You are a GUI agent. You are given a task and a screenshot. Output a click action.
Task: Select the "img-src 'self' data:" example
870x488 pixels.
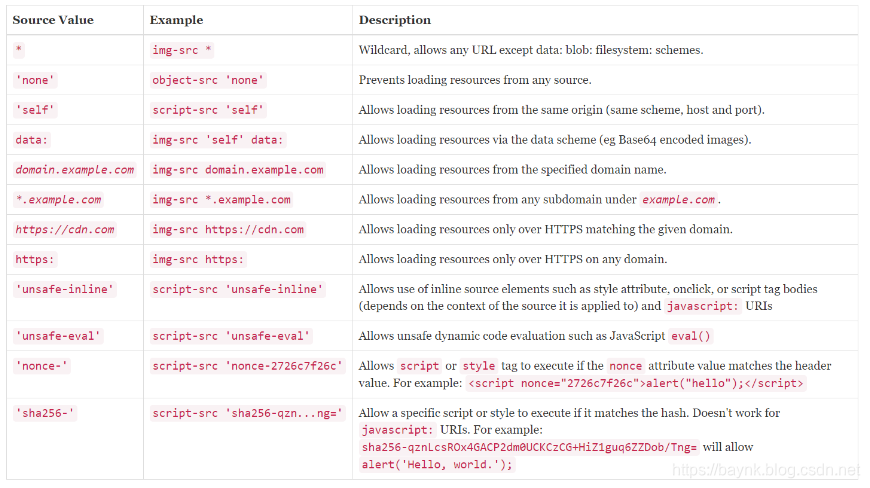(x=218, y=140)
